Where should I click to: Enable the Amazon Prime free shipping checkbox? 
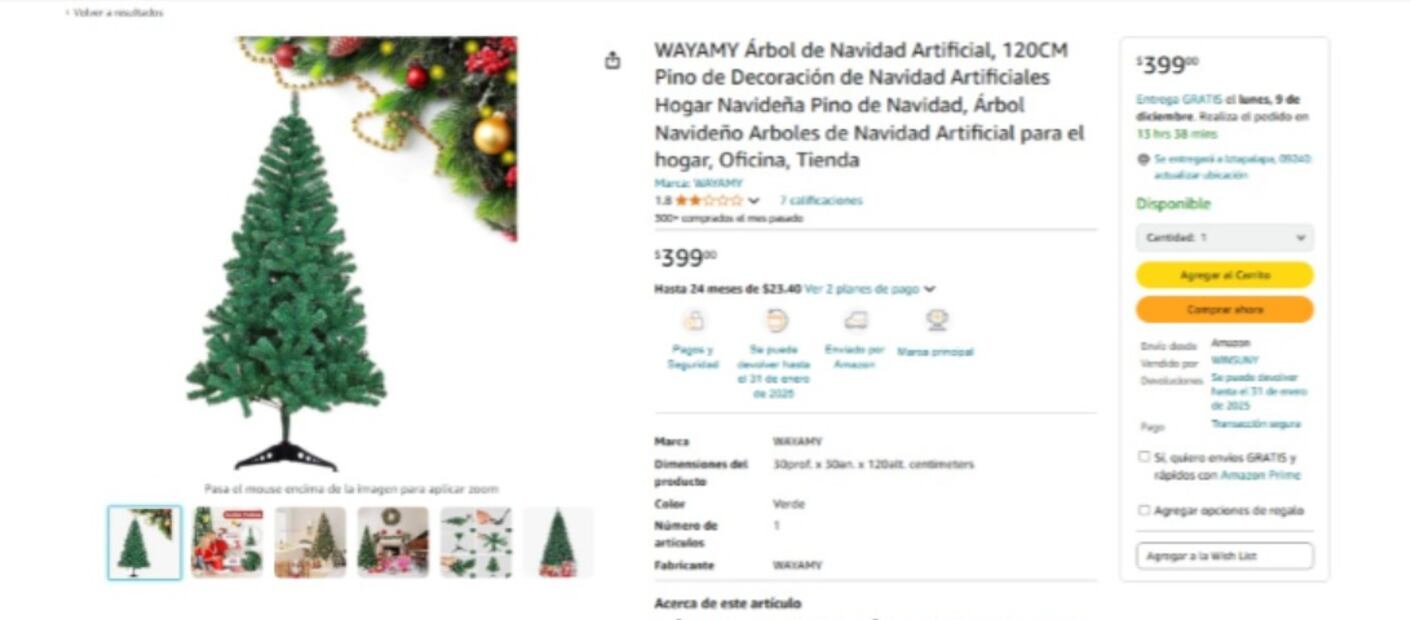tap(1144, 457)
